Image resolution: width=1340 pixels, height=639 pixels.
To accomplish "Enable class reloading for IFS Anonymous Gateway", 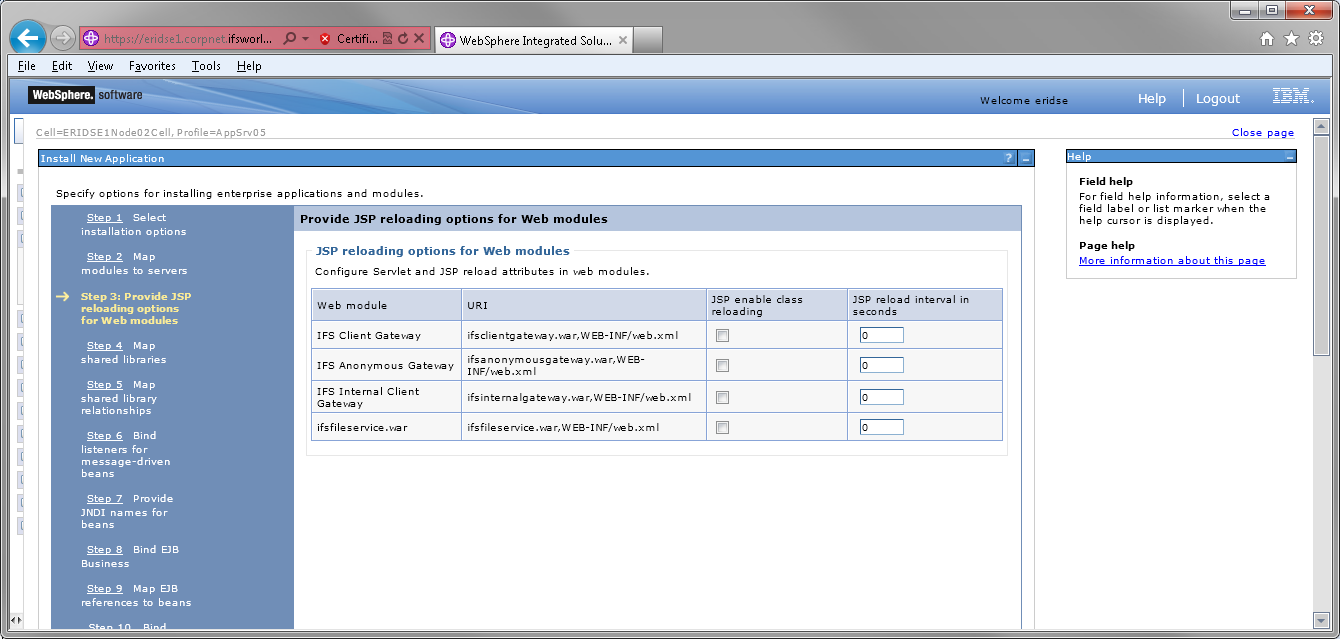I will (722, 365).
